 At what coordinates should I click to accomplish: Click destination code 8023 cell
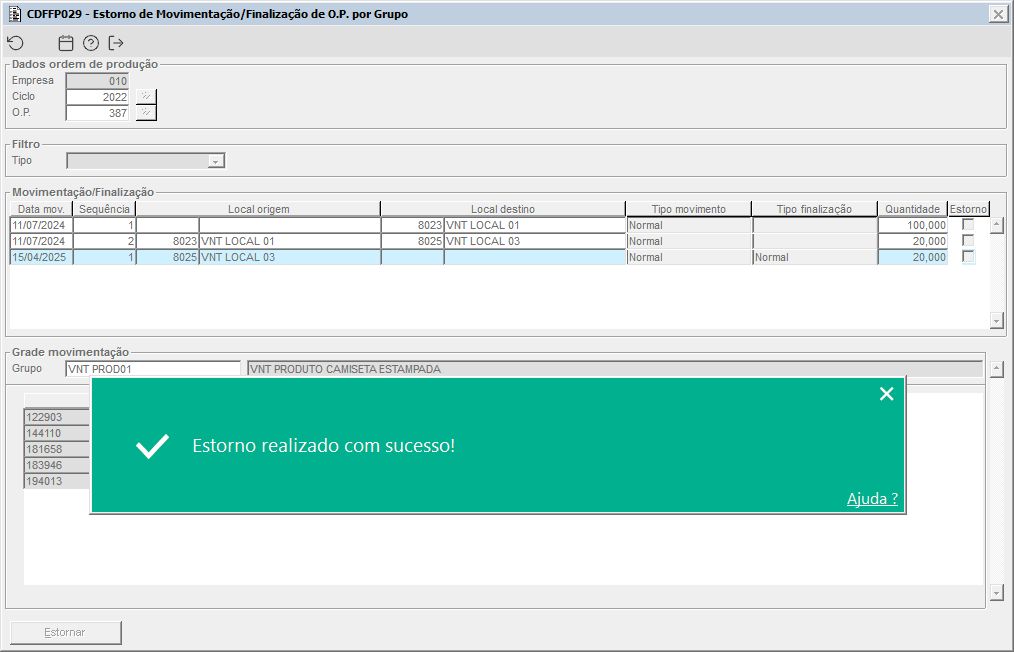(x=413, y=225)
